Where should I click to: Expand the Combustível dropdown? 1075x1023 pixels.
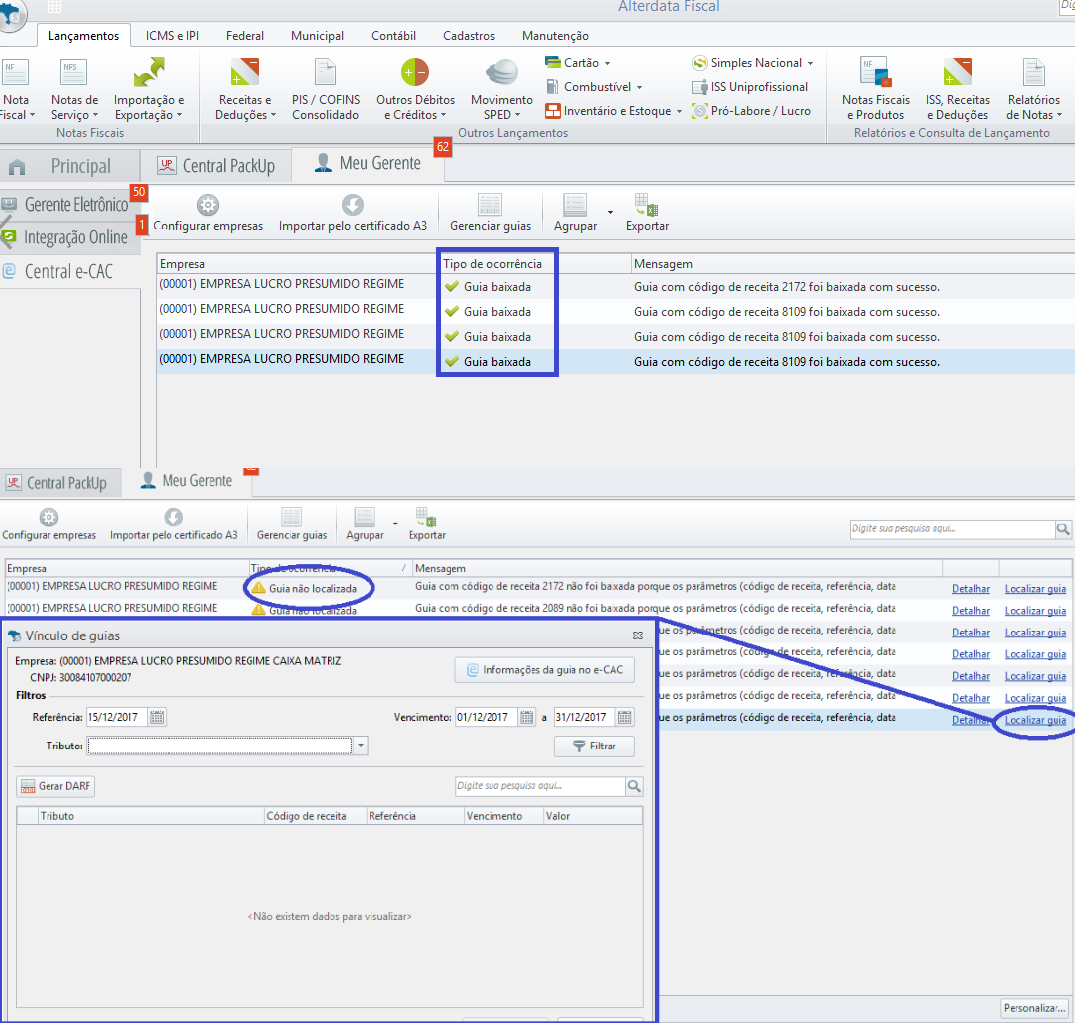(x=639, y=87)
